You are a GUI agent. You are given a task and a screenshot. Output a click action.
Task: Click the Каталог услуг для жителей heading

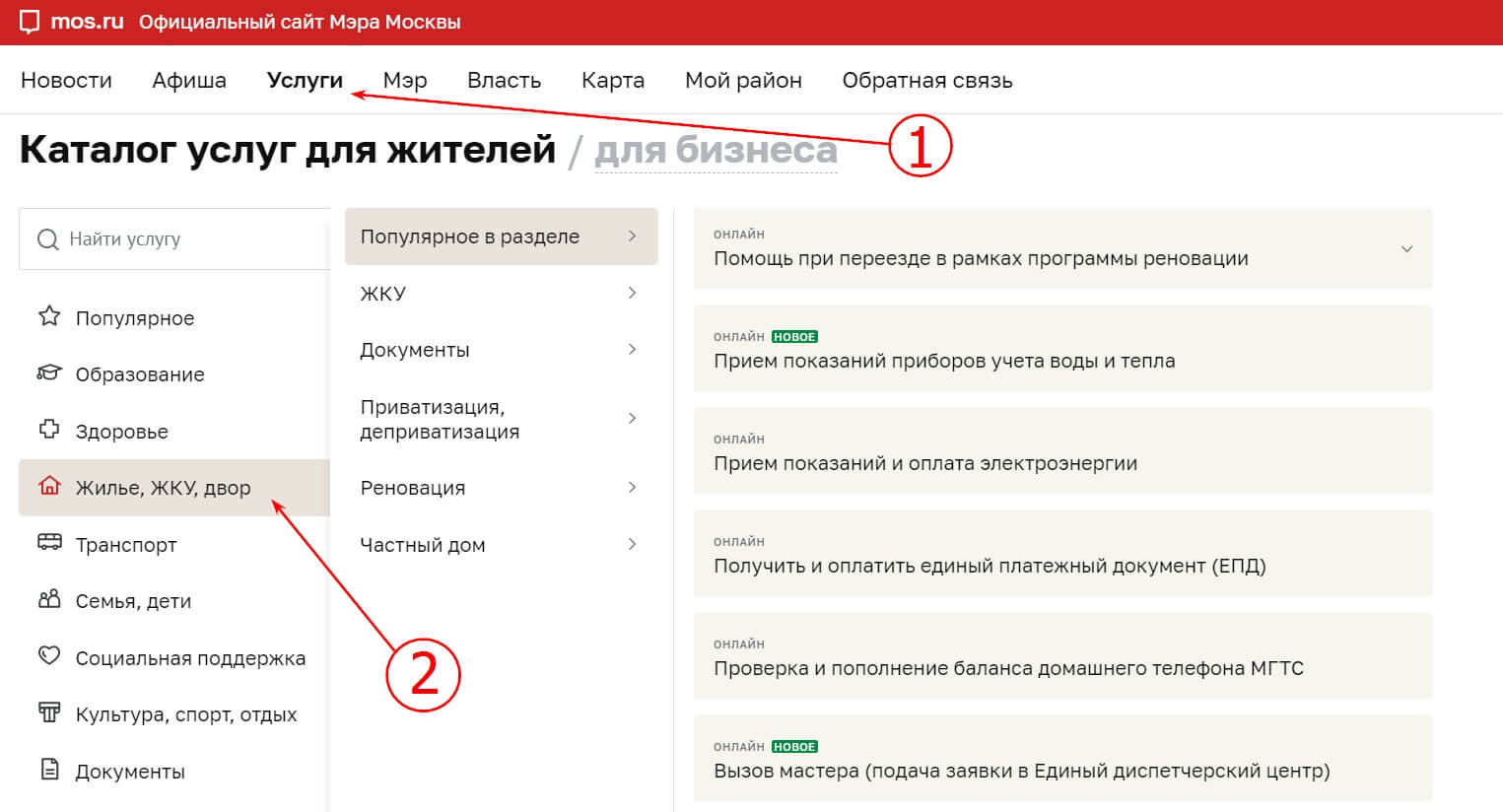288,150
